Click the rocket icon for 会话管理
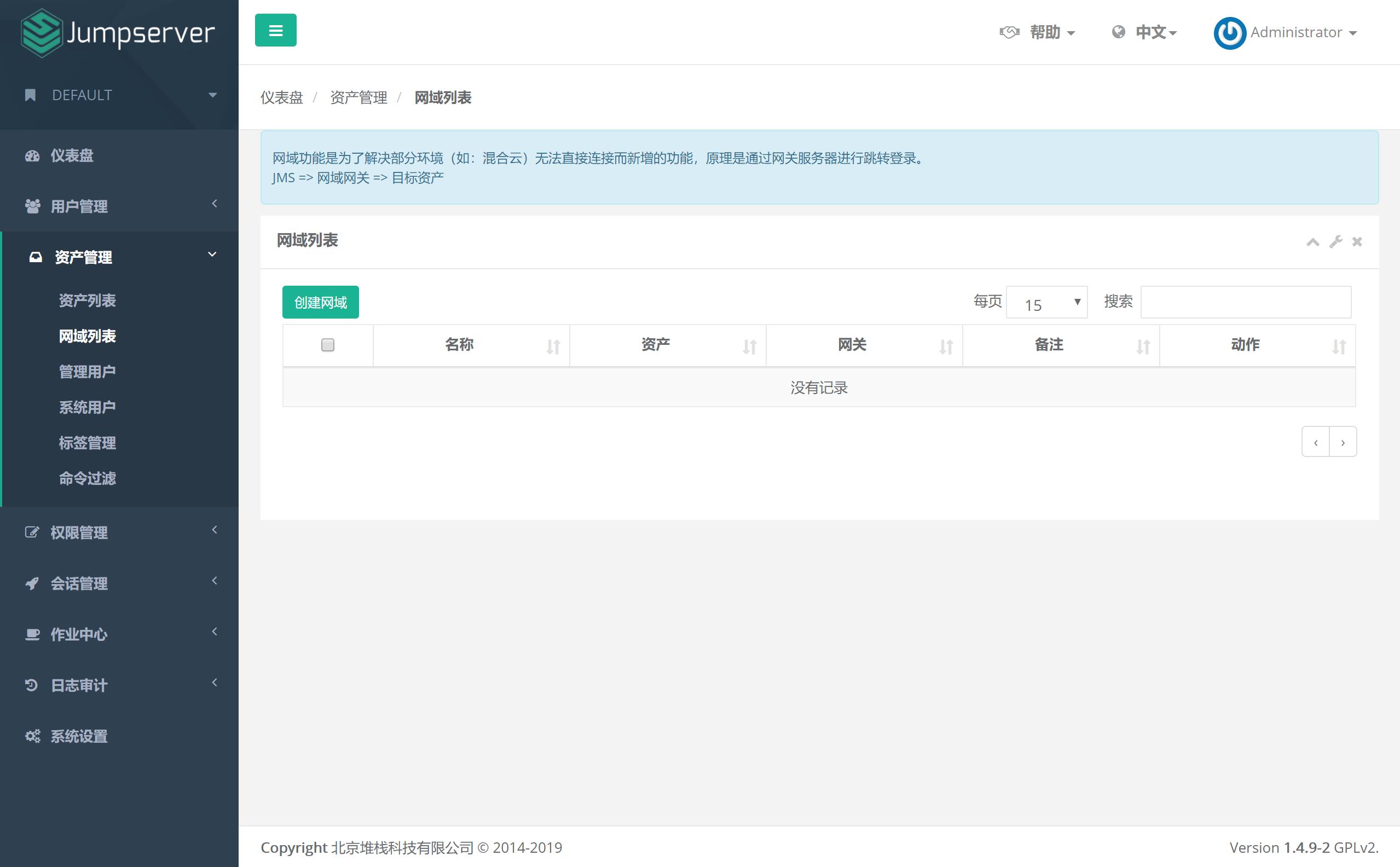 tap(32, 583)
